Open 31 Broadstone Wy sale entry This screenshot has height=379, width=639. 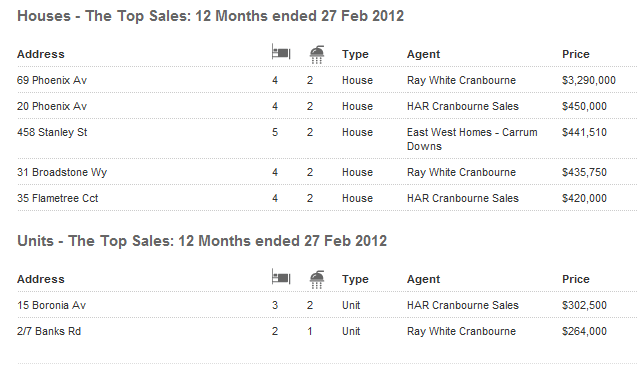click(x=62, y=172)
